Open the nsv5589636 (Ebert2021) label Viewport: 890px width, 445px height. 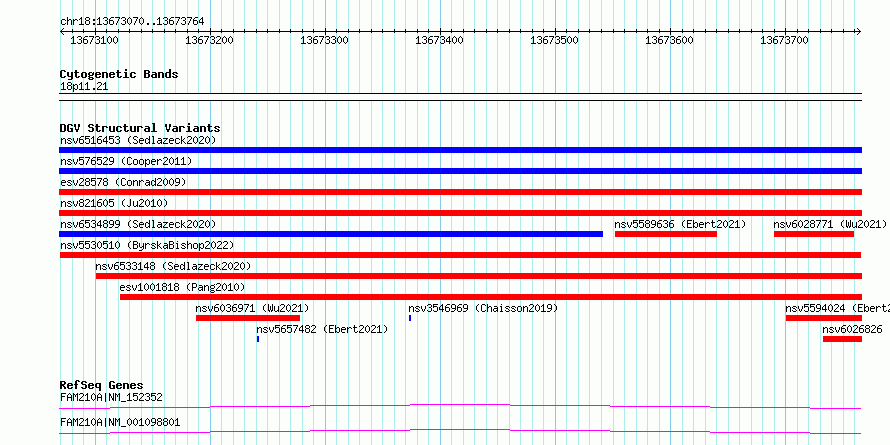pyautogui.click(x=680, y=224)
